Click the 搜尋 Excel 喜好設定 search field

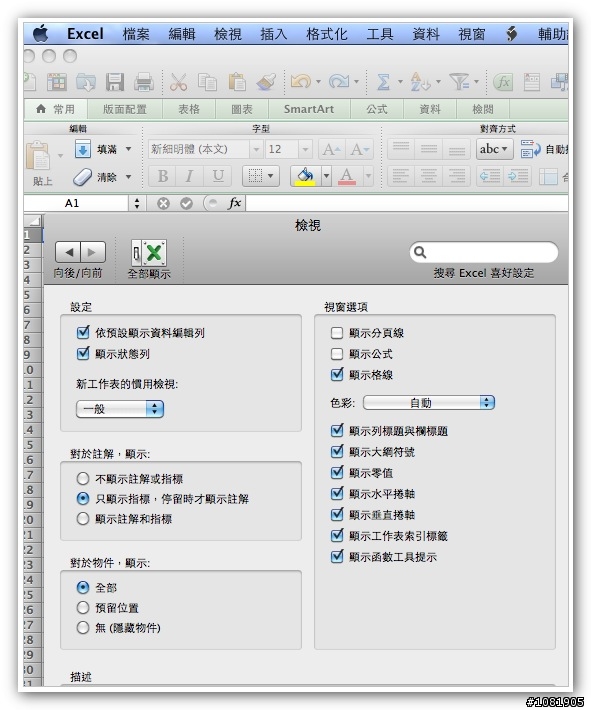pos(484,252)
